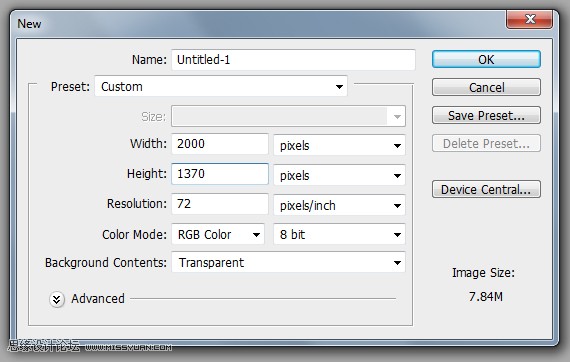The height and width of the screenshot is (362, 570).
Task: Close the New dialog with X button
Action: tap(530, 19)
